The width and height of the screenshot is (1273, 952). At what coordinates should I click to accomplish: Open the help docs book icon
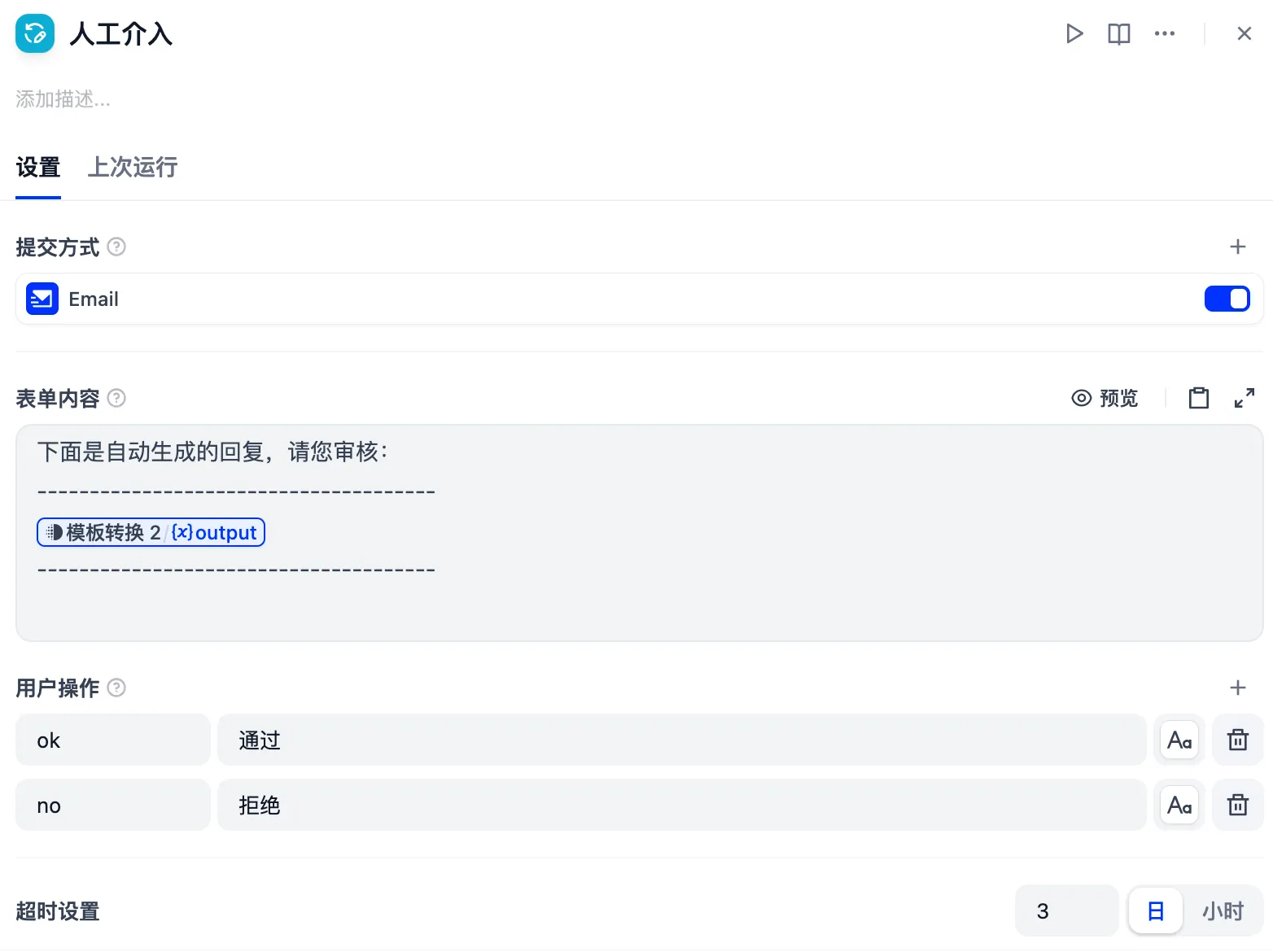pos(1119,33)
